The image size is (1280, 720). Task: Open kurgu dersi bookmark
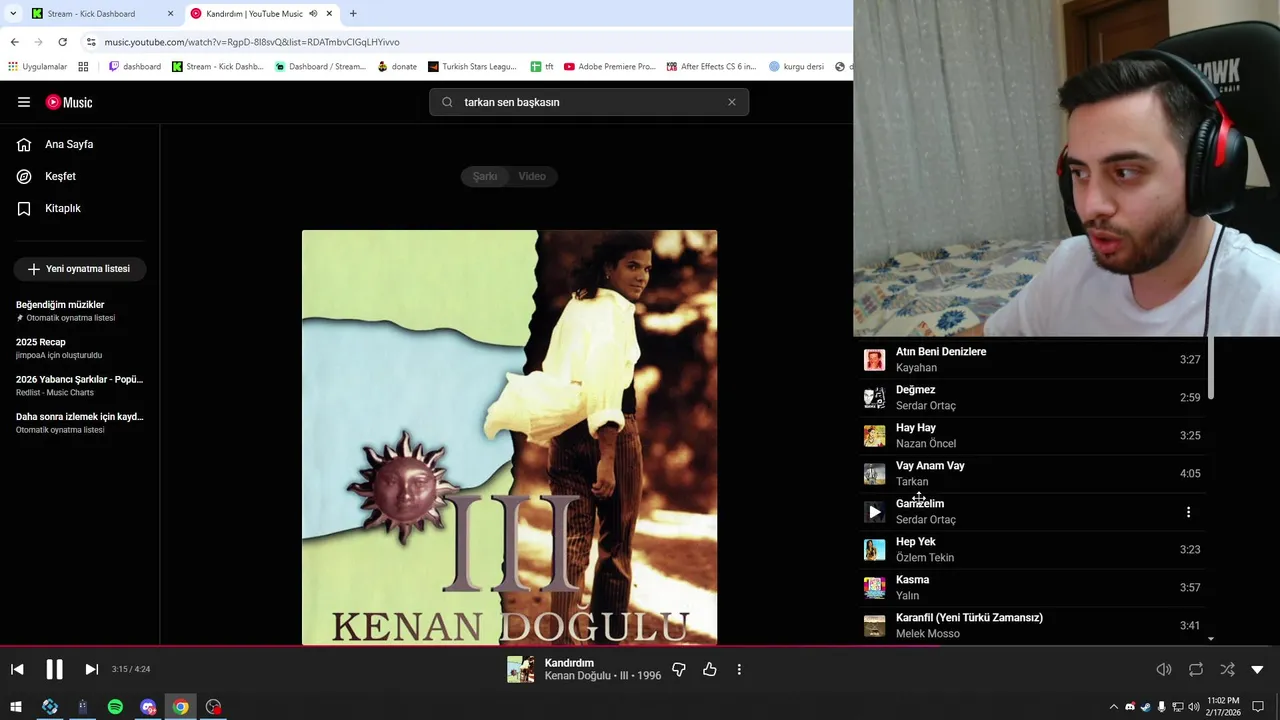[x=796, y=67]
